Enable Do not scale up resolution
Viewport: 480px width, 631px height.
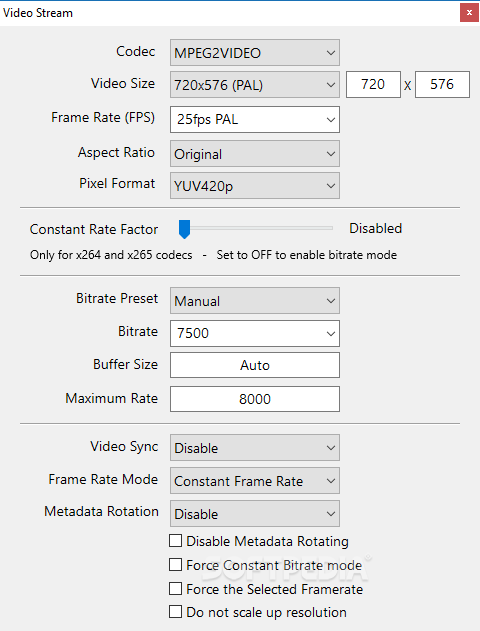(175, 612)
